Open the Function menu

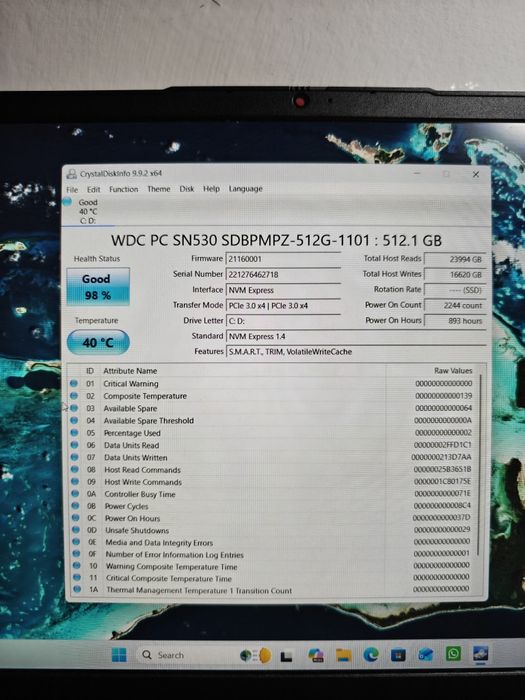point(124,189)
